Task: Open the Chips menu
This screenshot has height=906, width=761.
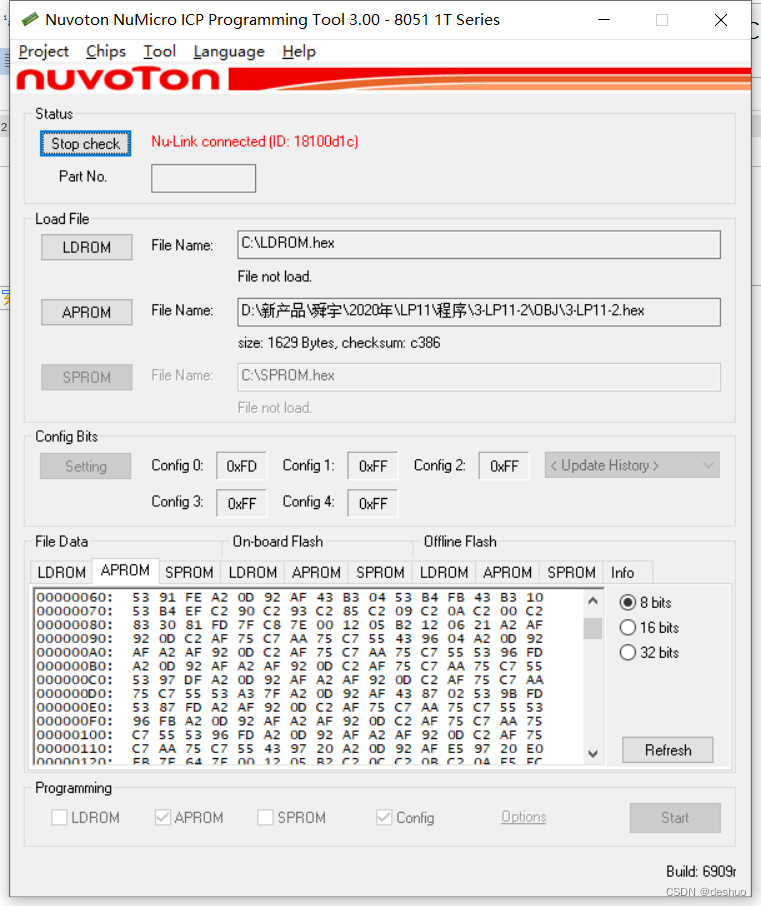Action: 106,51
